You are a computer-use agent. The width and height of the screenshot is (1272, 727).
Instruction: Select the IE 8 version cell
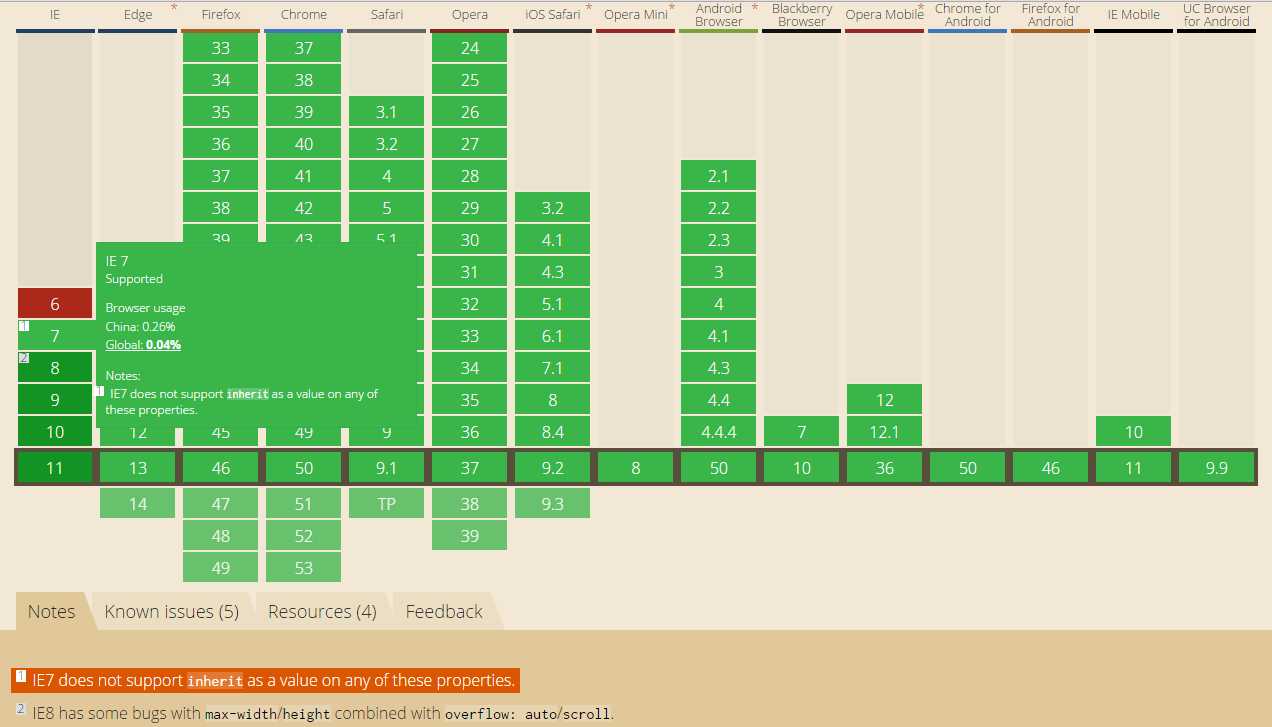pos(55,368)
